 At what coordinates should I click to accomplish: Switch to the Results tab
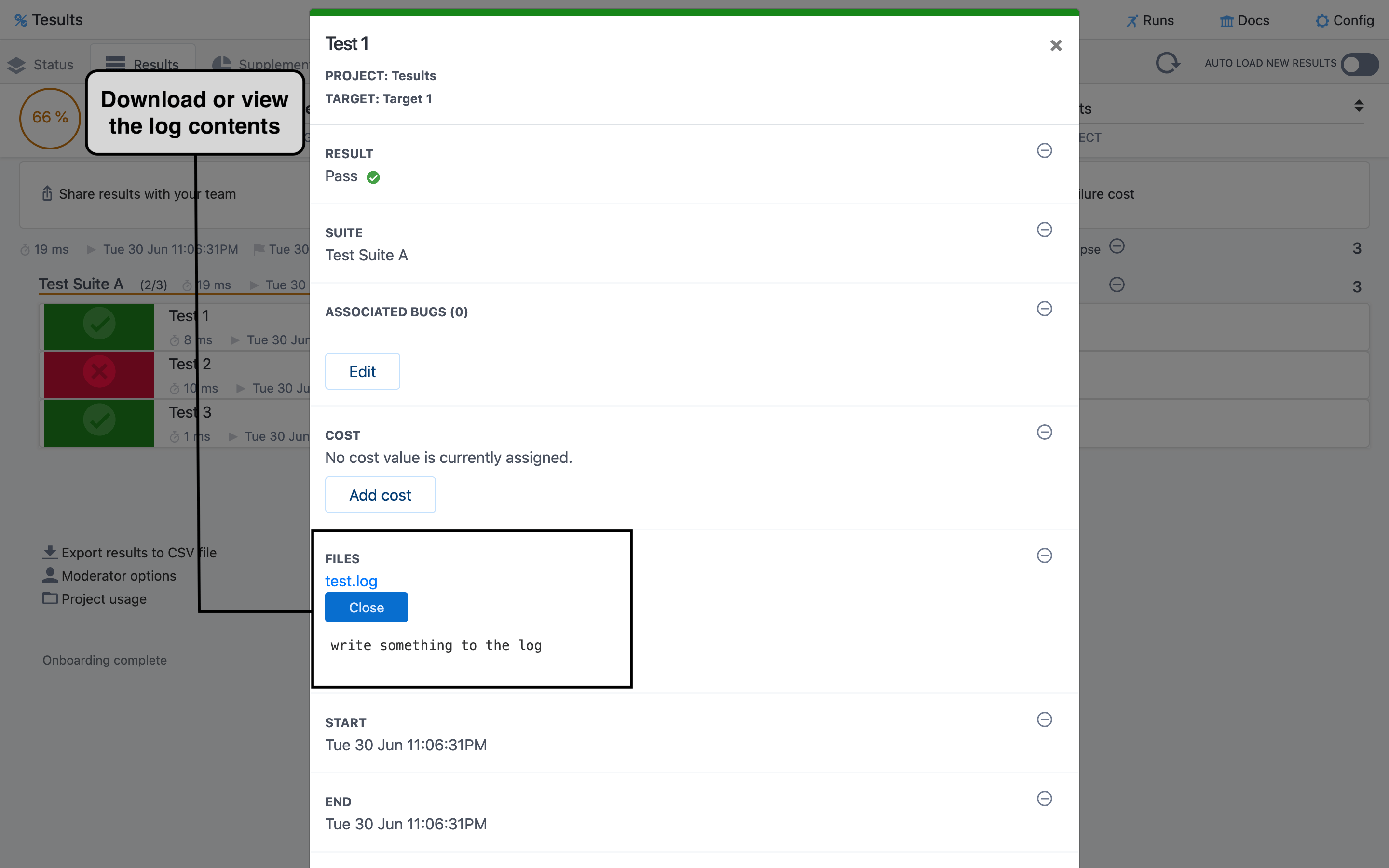click(142, 64)
